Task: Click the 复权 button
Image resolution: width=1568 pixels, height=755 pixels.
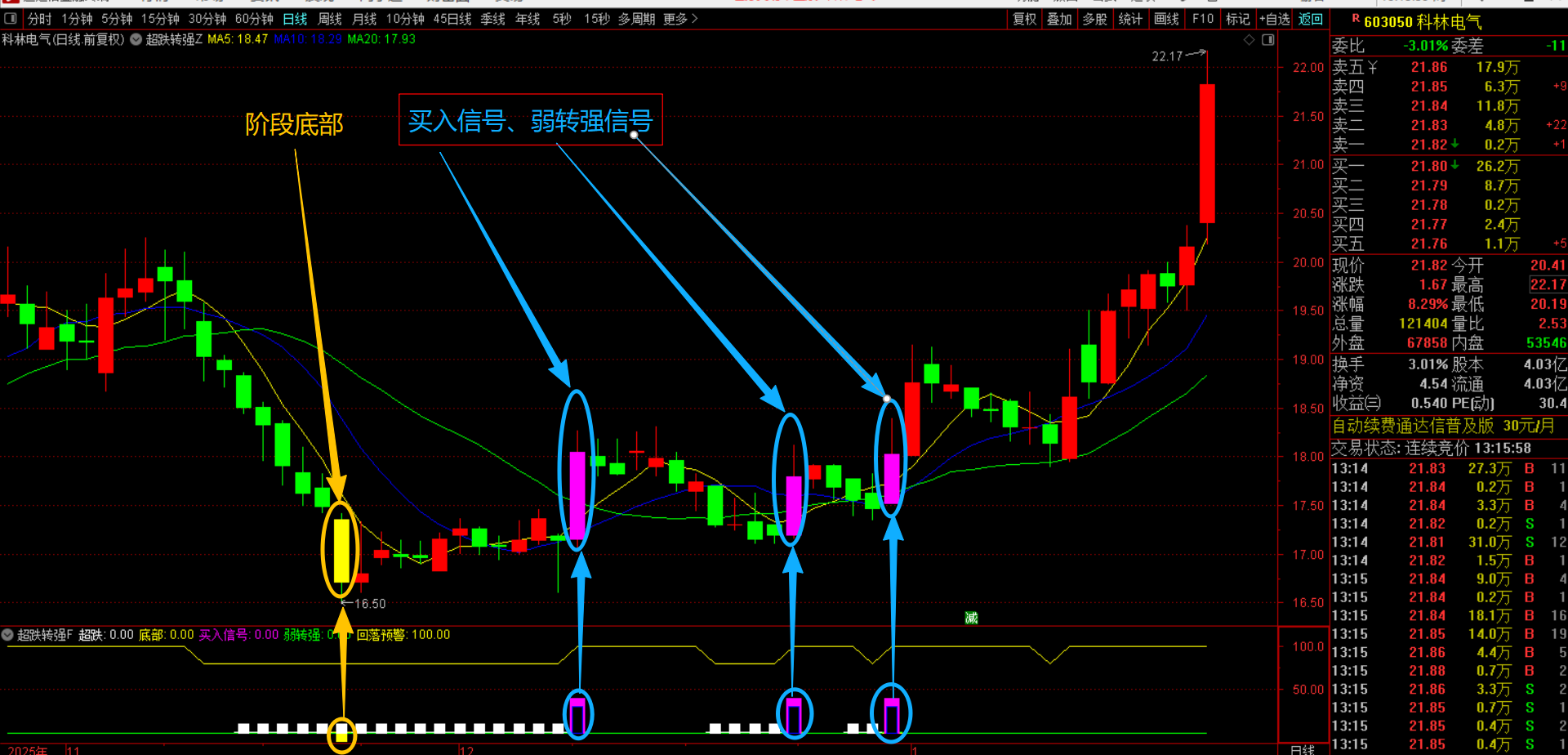Action: pyautogui.click(x=1025, y=19)
